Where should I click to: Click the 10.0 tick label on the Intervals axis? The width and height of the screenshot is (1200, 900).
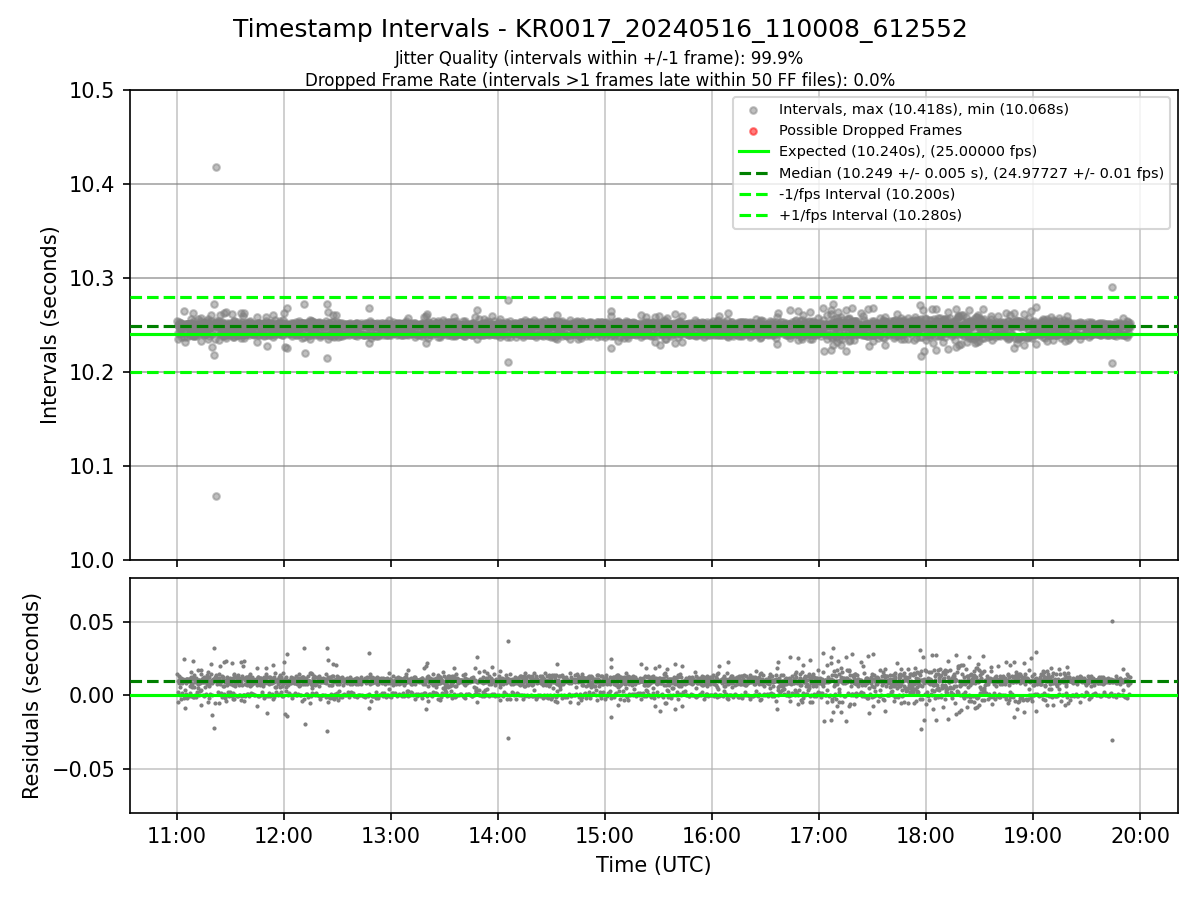click(x=91, y=560)
